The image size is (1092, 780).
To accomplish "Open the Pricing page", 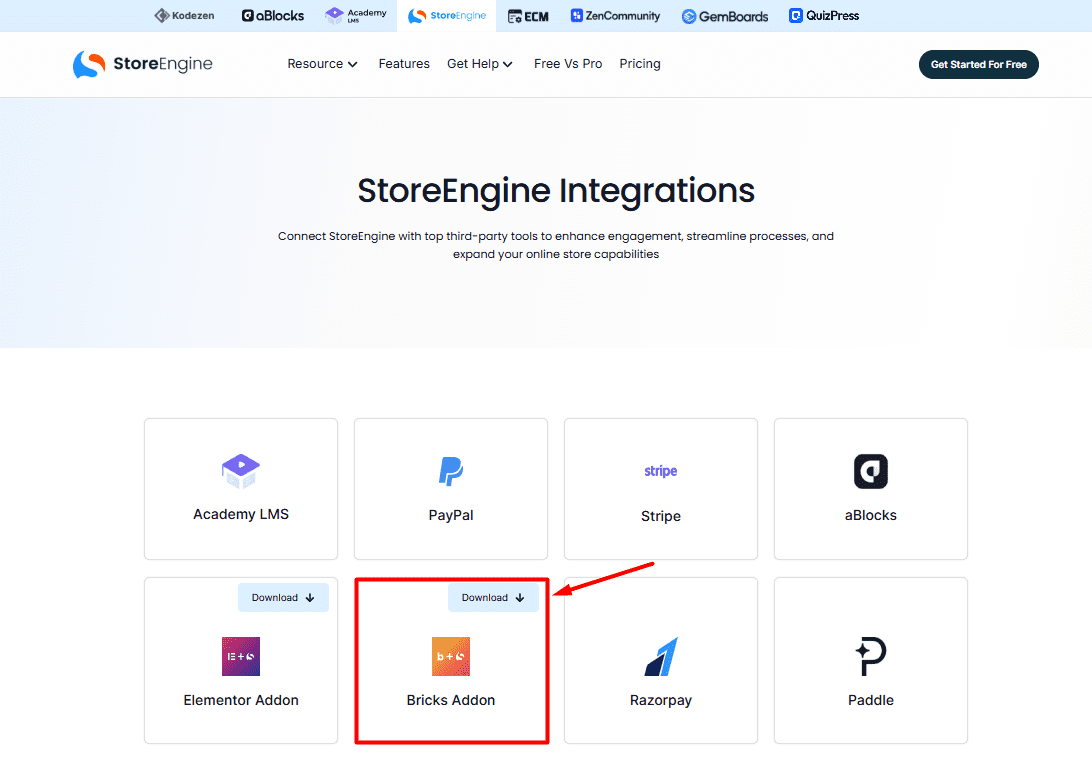I will tap(639, 63).
